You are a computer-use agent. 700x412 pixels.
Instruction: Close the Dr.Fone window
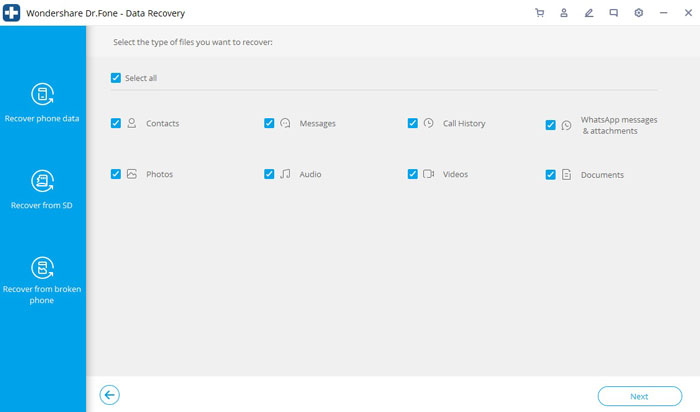point(688,13)
